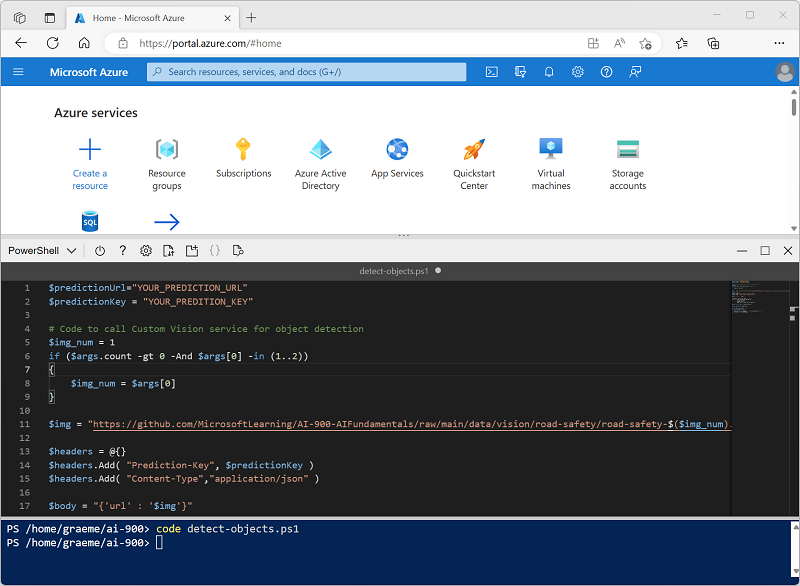Open Directories and subscriptions filter icon
Viewport: 800px width, 586px height.
click(520, 72)
